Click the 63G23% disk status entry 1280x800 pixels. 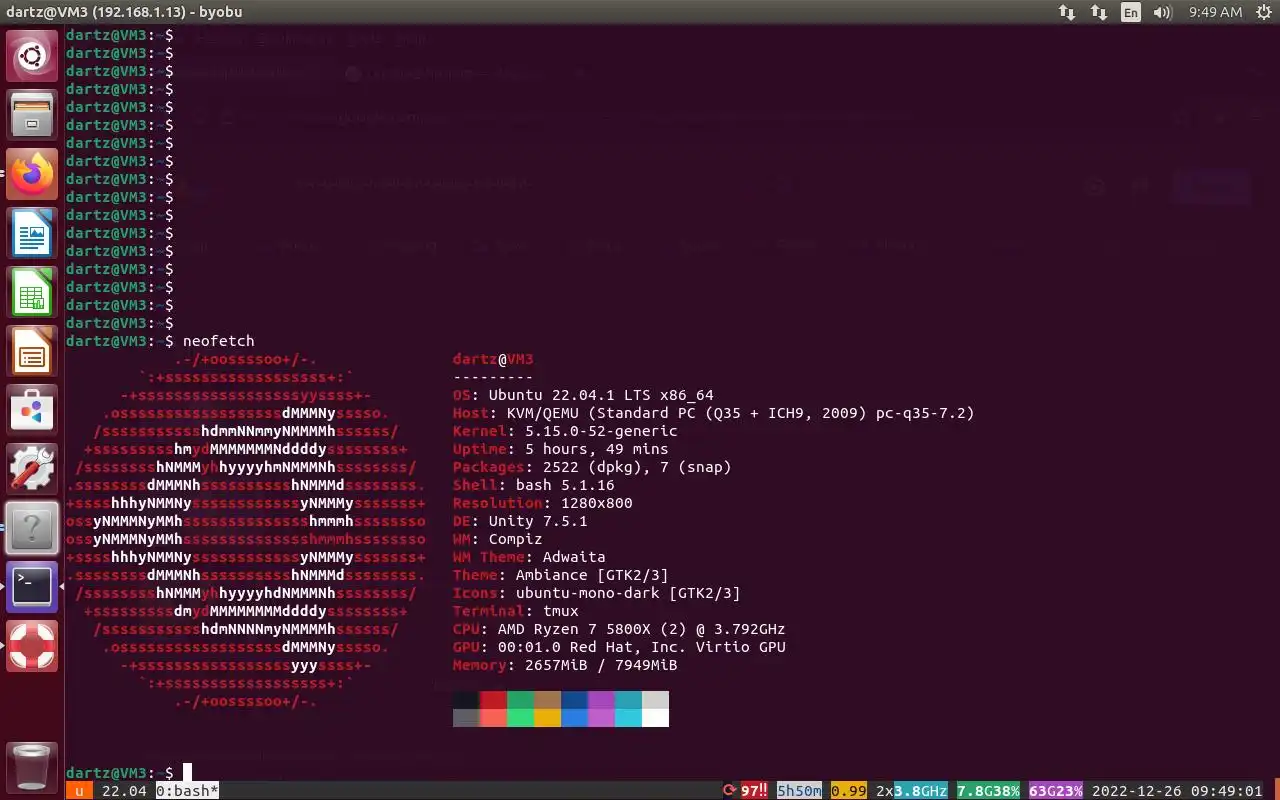coord(1056,791)
